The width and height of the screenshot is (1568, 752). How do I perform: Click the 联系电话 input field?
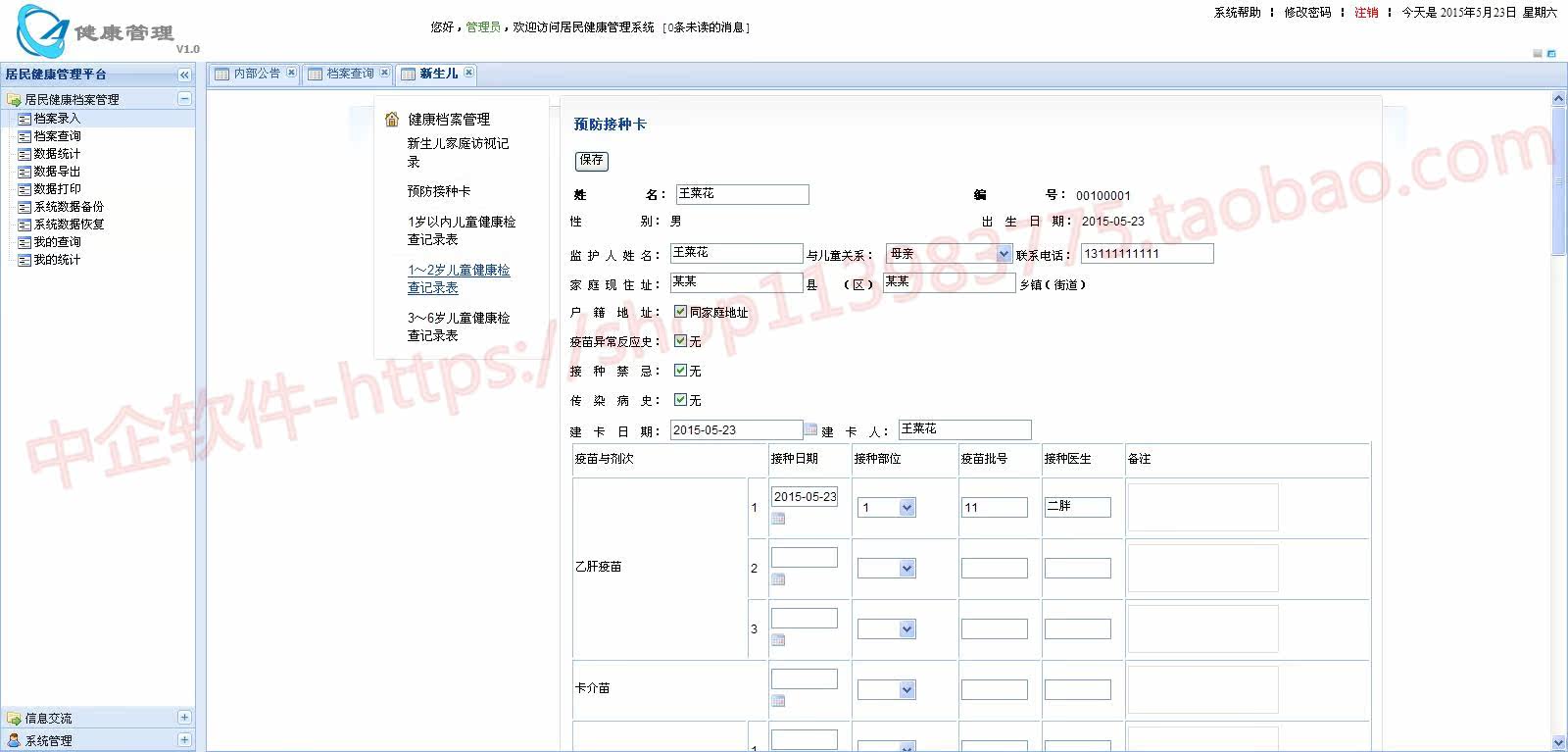click(x=1147, y=254)
